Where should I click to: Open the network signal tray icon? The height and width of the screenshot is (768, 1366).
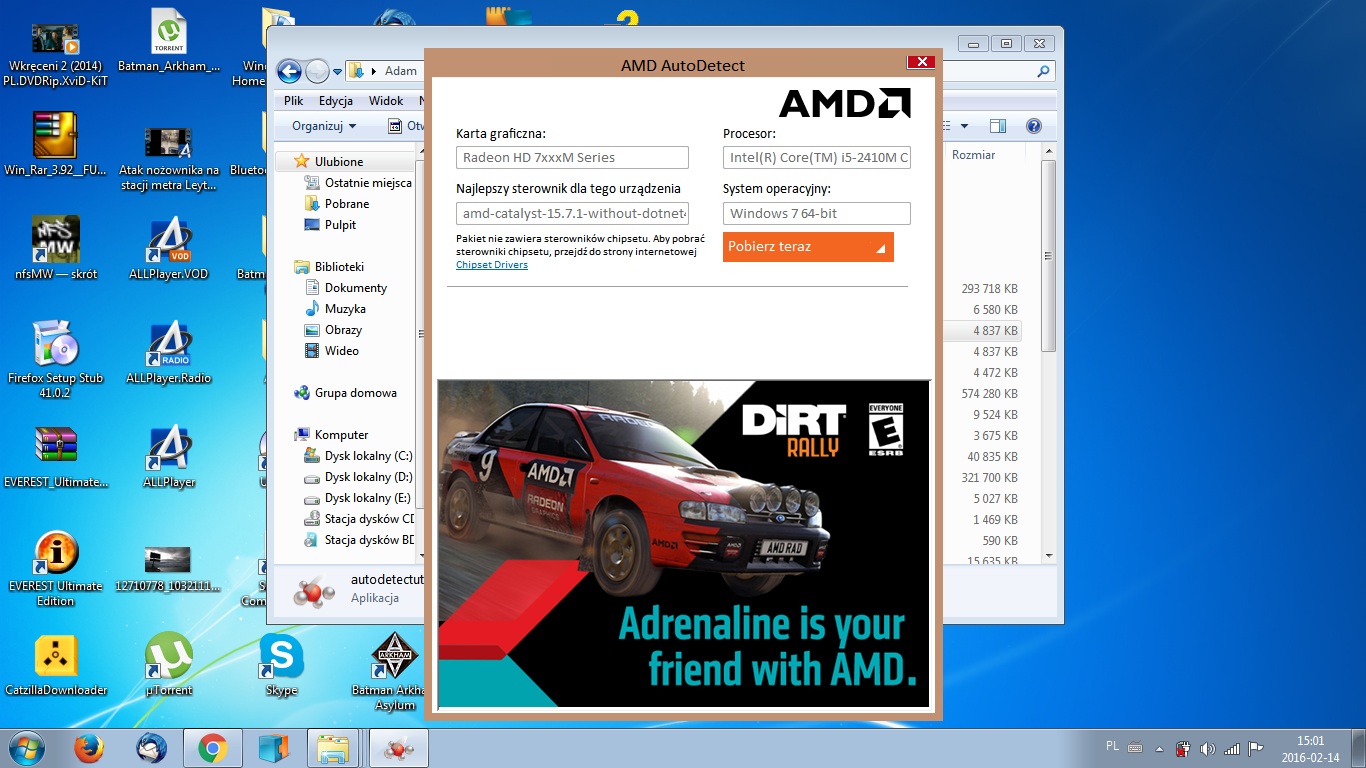(1232, 748)
